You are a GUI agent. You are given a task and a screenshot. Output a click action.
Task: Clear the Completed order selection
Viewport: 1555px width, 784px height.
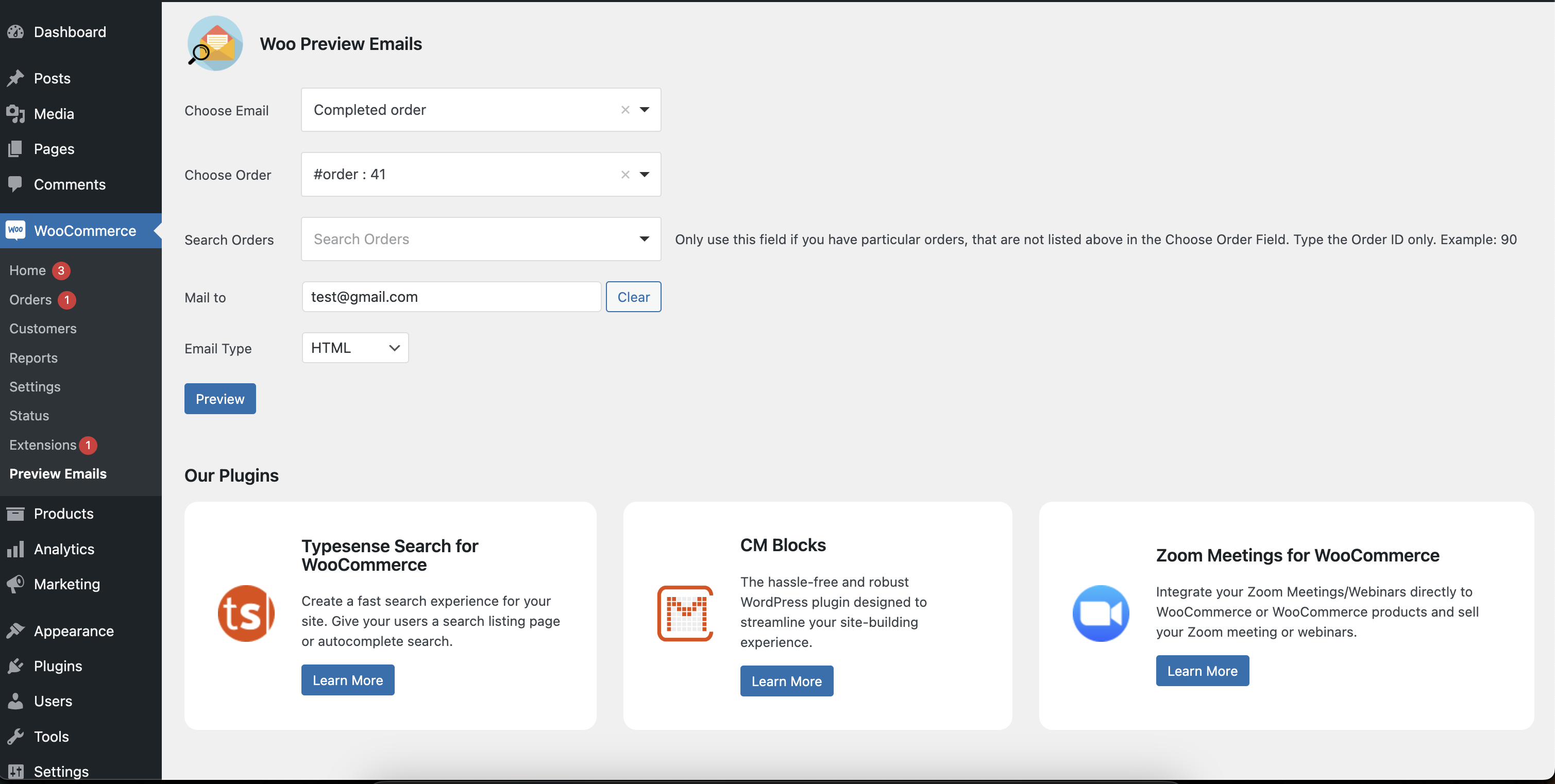tap(625, 110)
